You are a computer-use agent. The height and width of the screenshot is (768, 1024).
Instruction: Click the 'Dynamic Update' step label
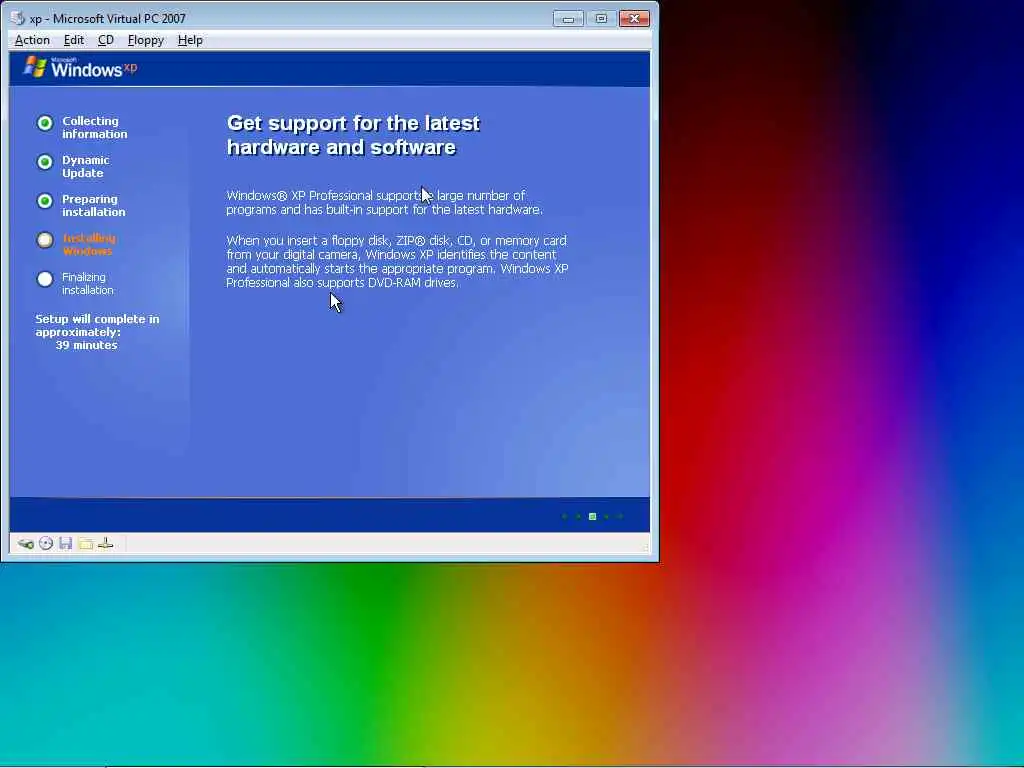86,167
